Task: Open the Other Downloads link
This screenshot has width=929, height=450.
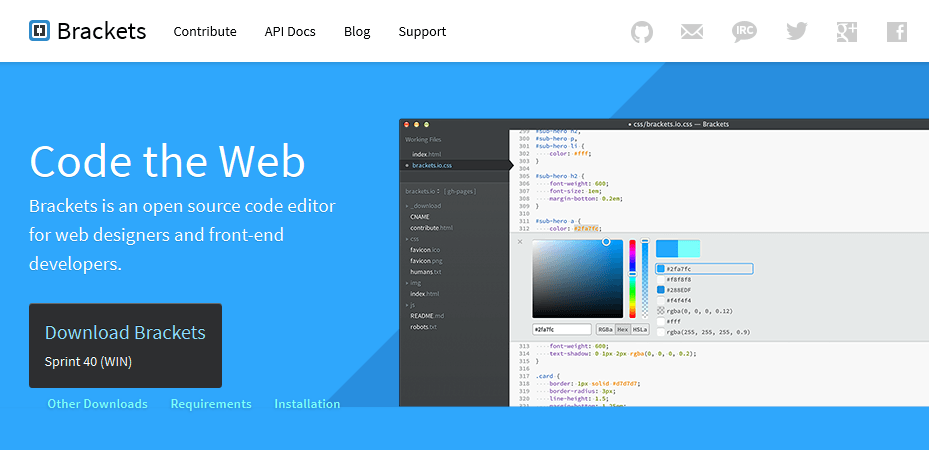Action: click(x=97, y=404)
